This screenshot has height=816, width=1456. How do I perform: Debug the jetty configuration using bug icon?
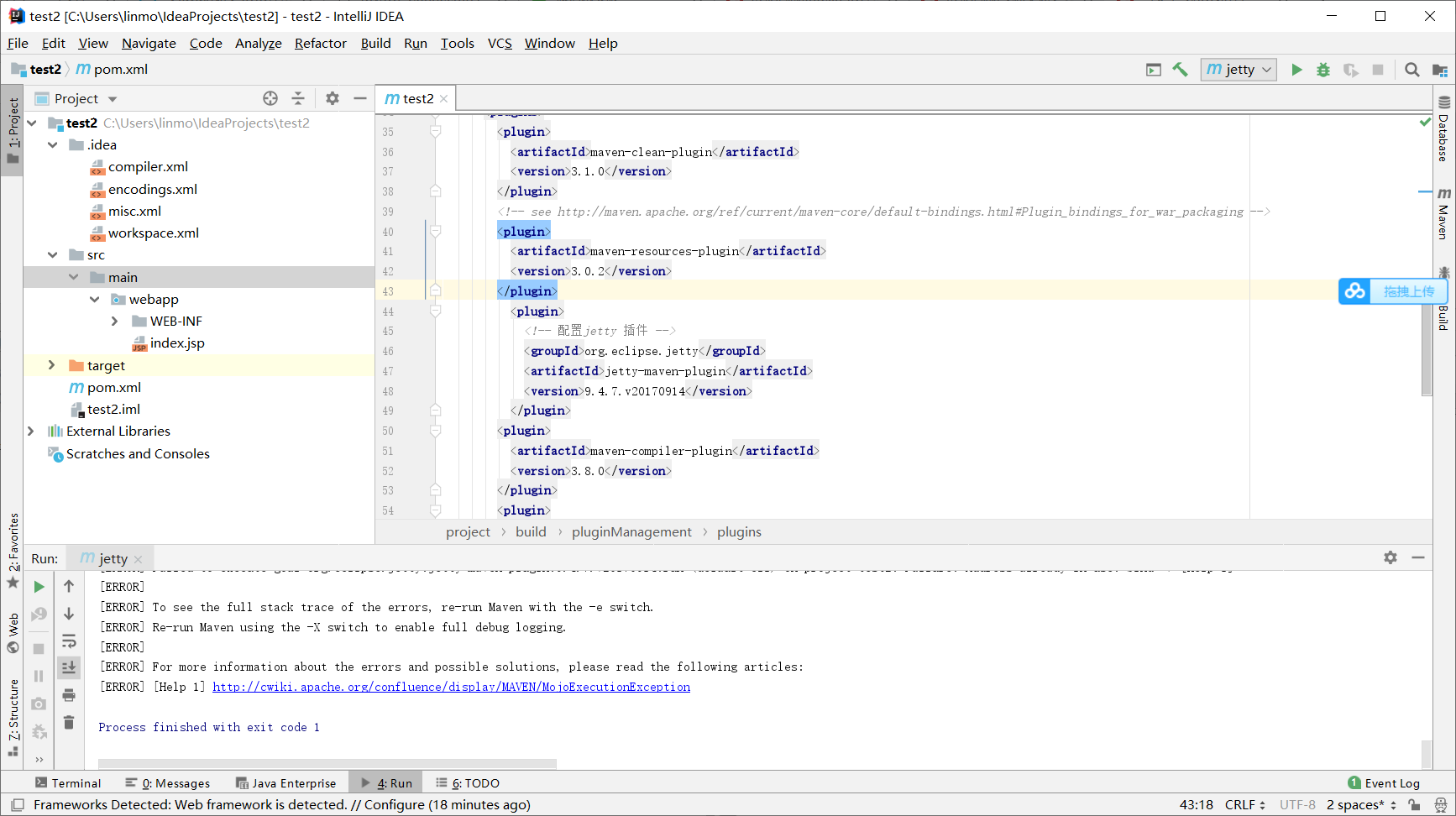1323,70
